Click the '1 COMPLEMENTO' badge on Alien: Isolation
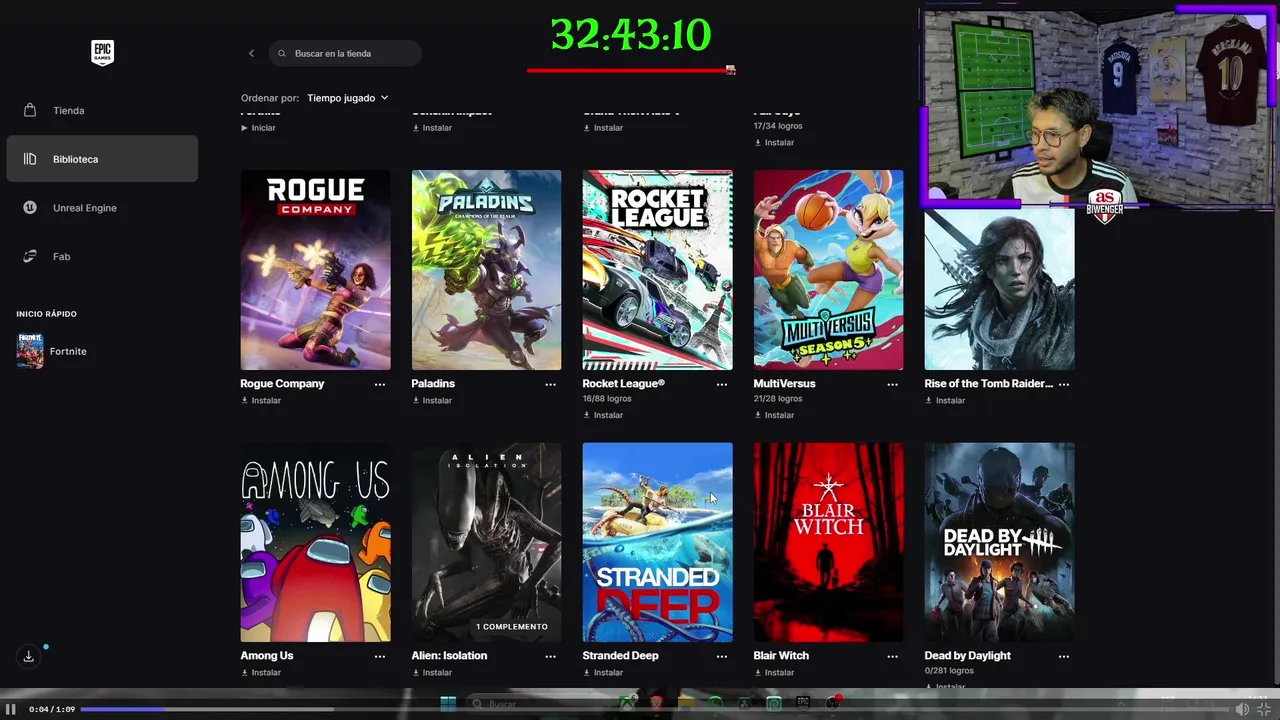This screenshot has height=720, width=1280. [512, 627]
